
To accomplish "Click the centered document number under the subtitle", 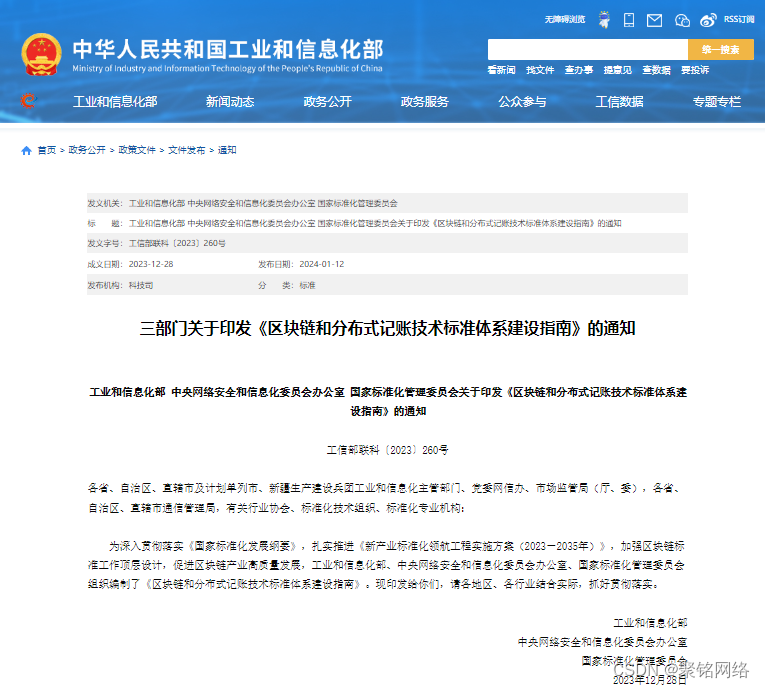I will tap(387, 450).
